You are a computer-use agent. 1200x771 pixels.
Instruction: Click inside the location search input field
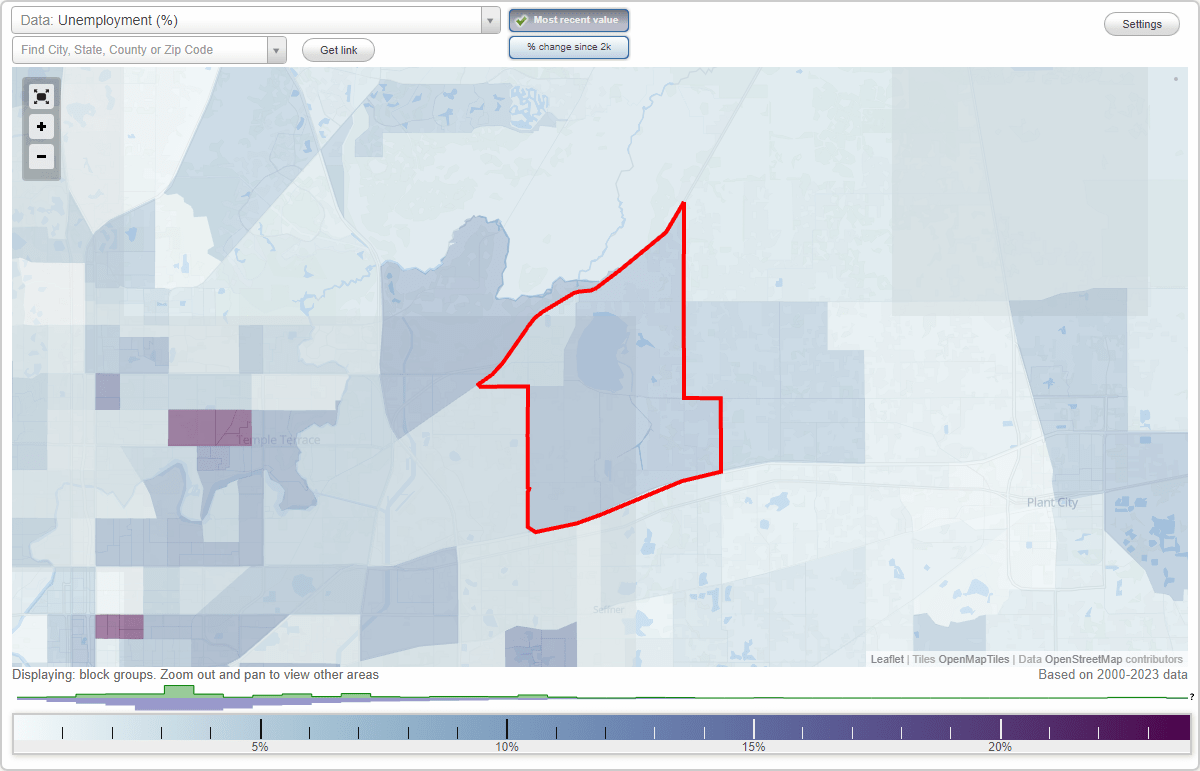point(140,49)
